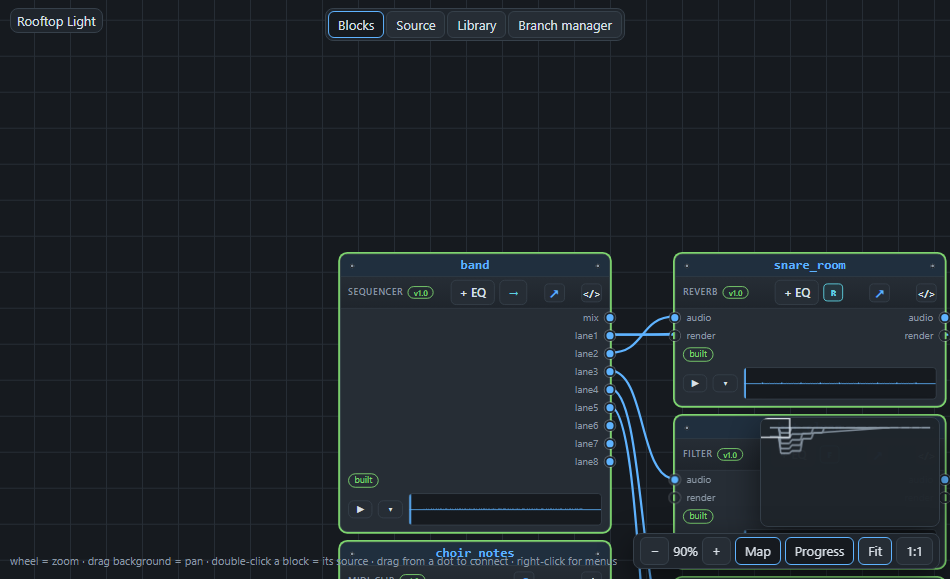The width and height of the screenshot is (950, 579).
Task: Click snare_room audio input port
Action: (675, 317)
